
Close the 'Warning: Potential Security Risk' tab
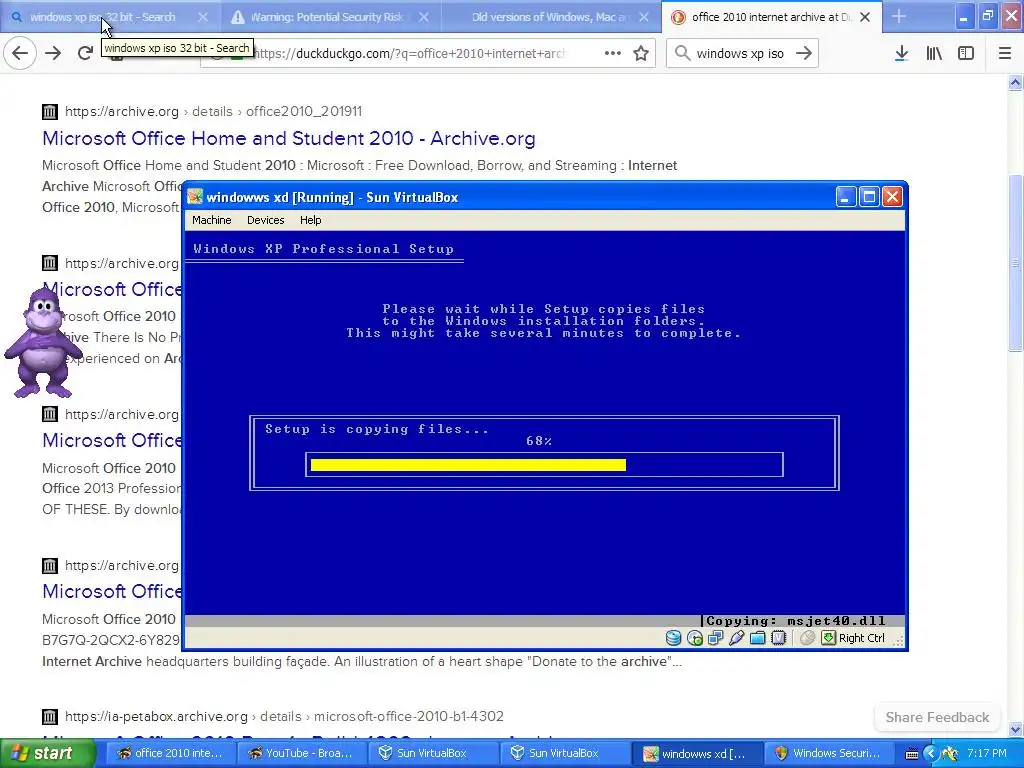click(423, 17)
